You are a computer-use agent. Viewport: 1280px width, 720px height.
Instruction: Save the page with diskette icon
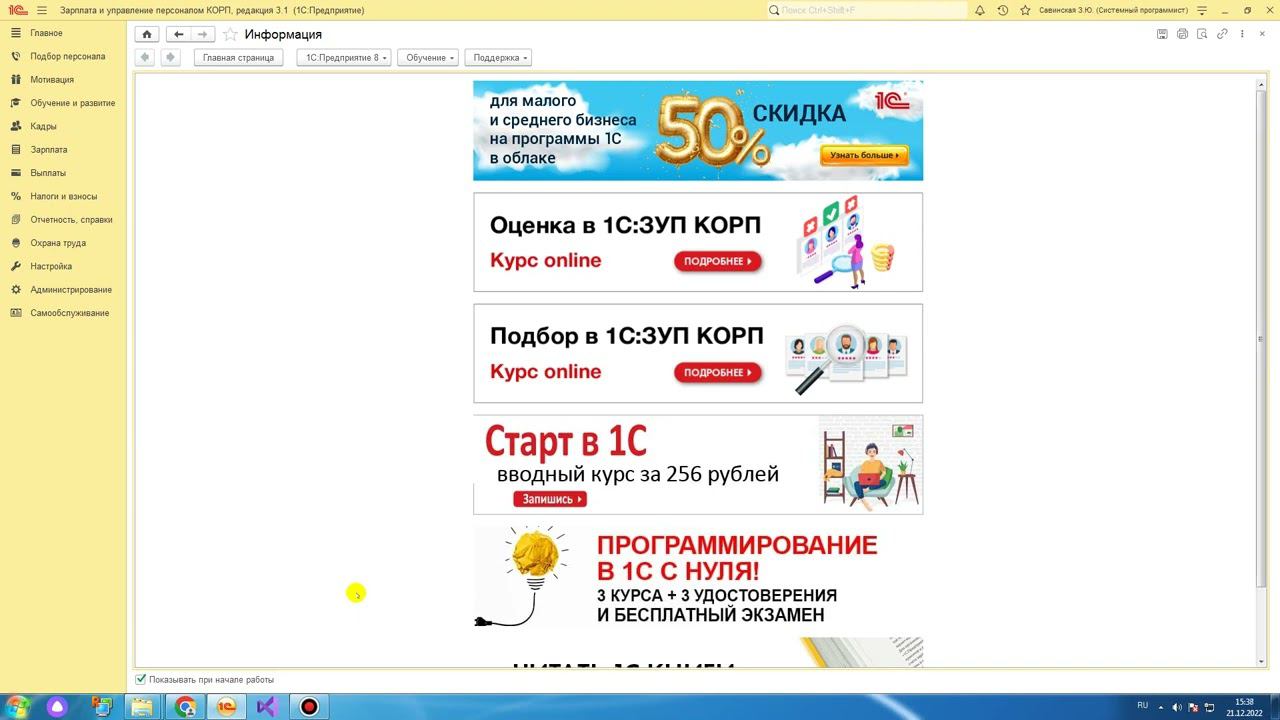click(1162, 34)
